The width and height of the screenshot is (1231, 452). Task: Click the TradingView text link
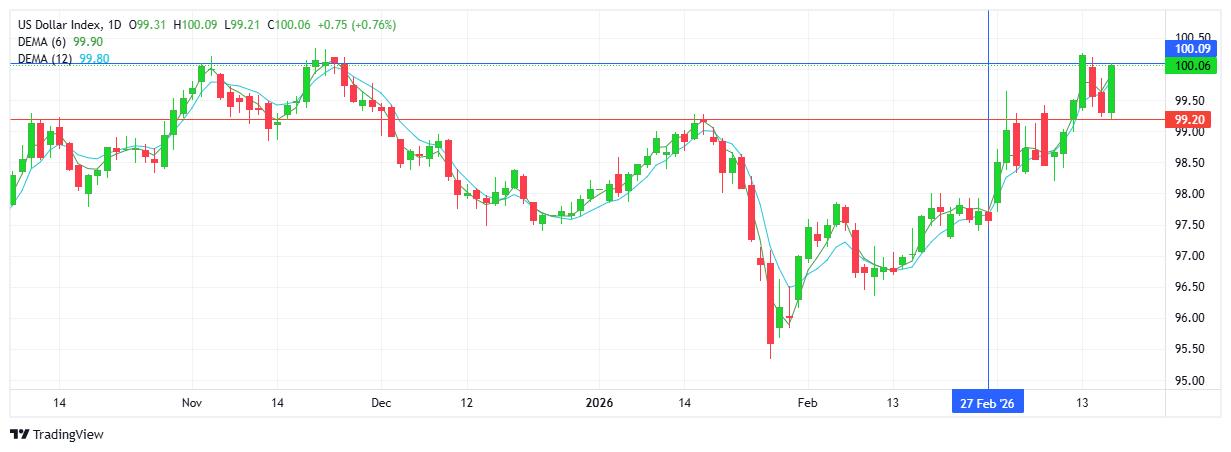click(x=69, y=435)
